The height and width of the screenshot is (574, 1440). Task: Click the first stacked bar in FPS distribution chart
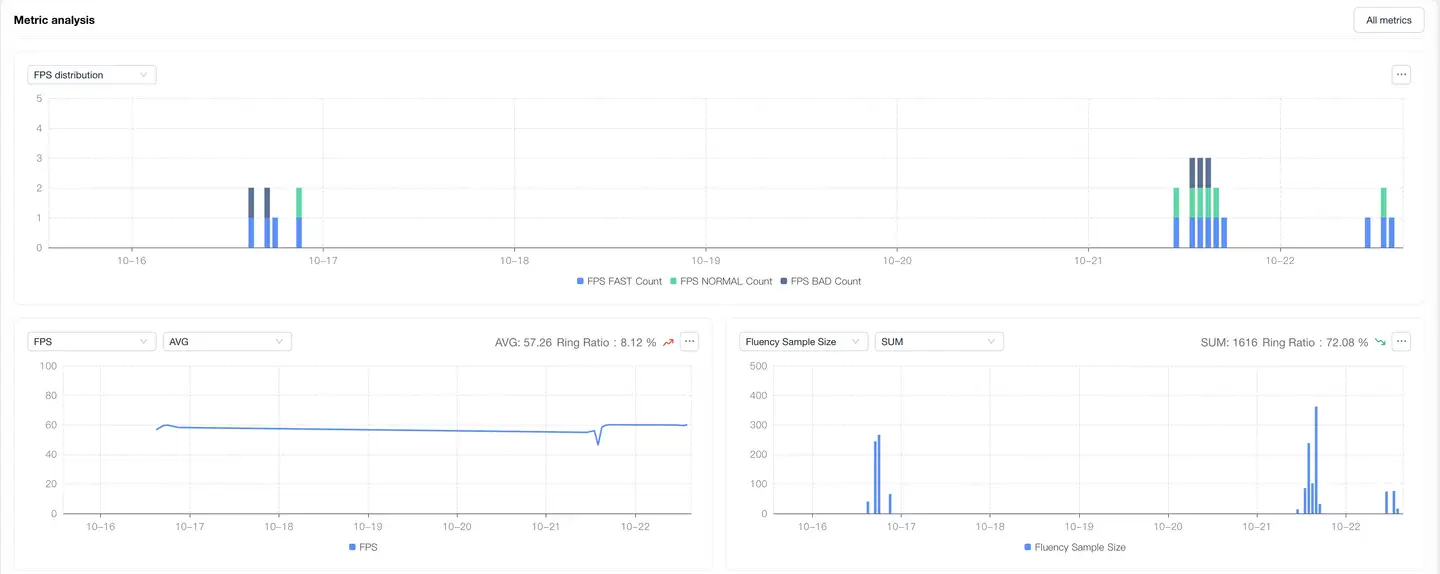coord(251,218)
